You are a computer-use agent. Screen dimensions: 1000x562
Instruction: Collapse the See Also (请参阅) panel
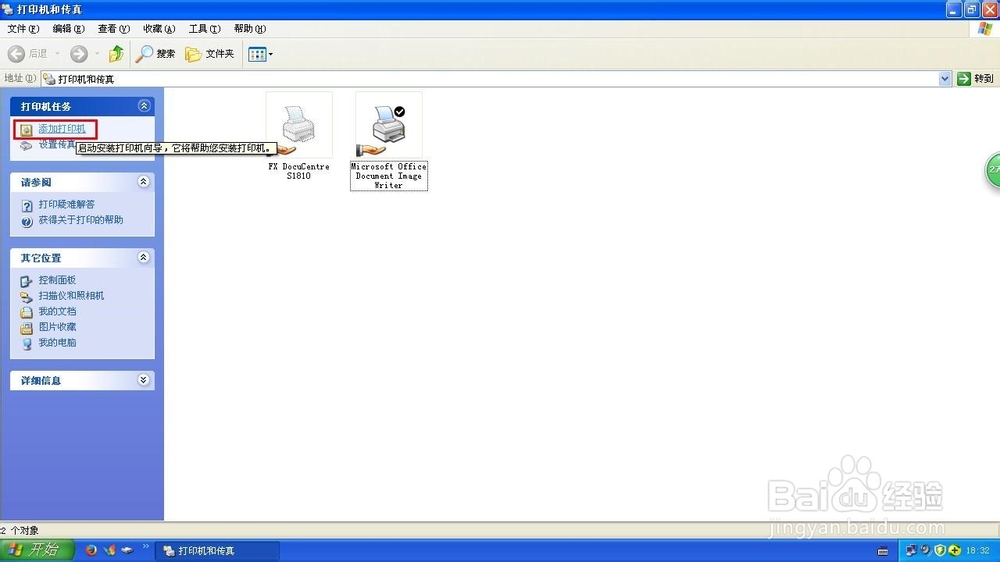[143, 182]
